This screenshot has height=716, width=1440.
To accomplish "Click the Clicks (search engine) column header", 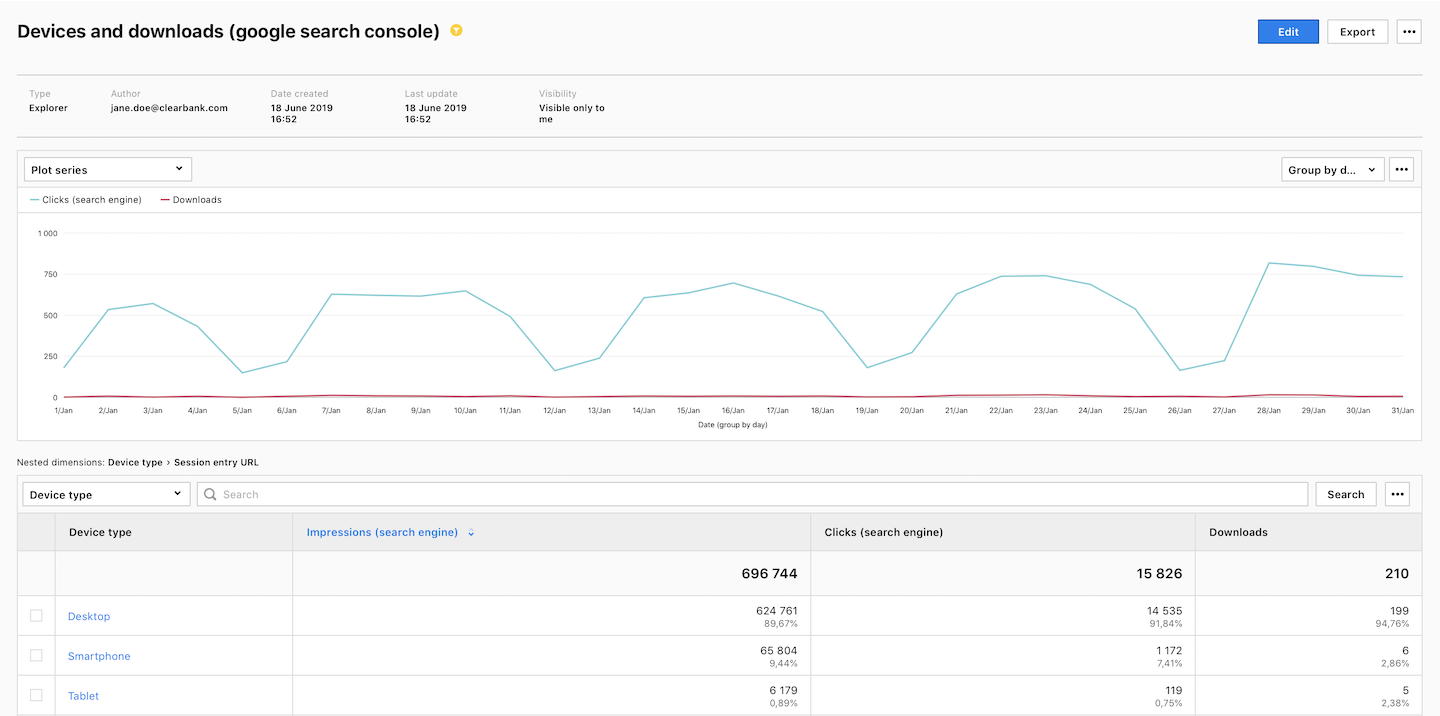I will (x=884, y=532).
